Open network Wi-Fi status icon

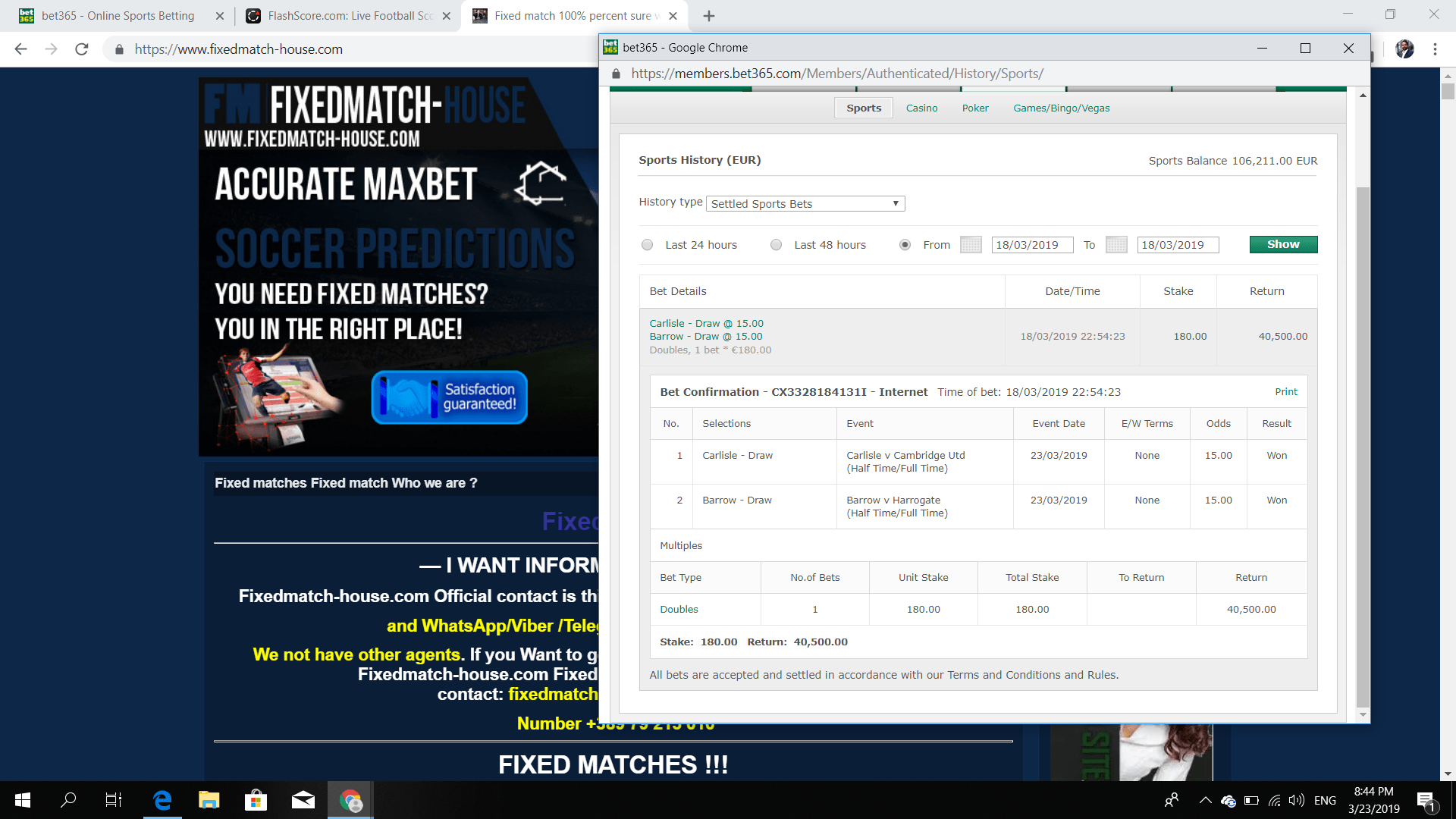tap(1275, 800)
